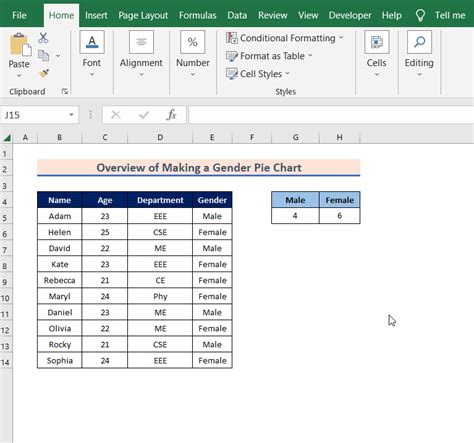Switch to the Formulas tab
The height and width of the screenshot is (443, 474).
[x=197, y=15]
